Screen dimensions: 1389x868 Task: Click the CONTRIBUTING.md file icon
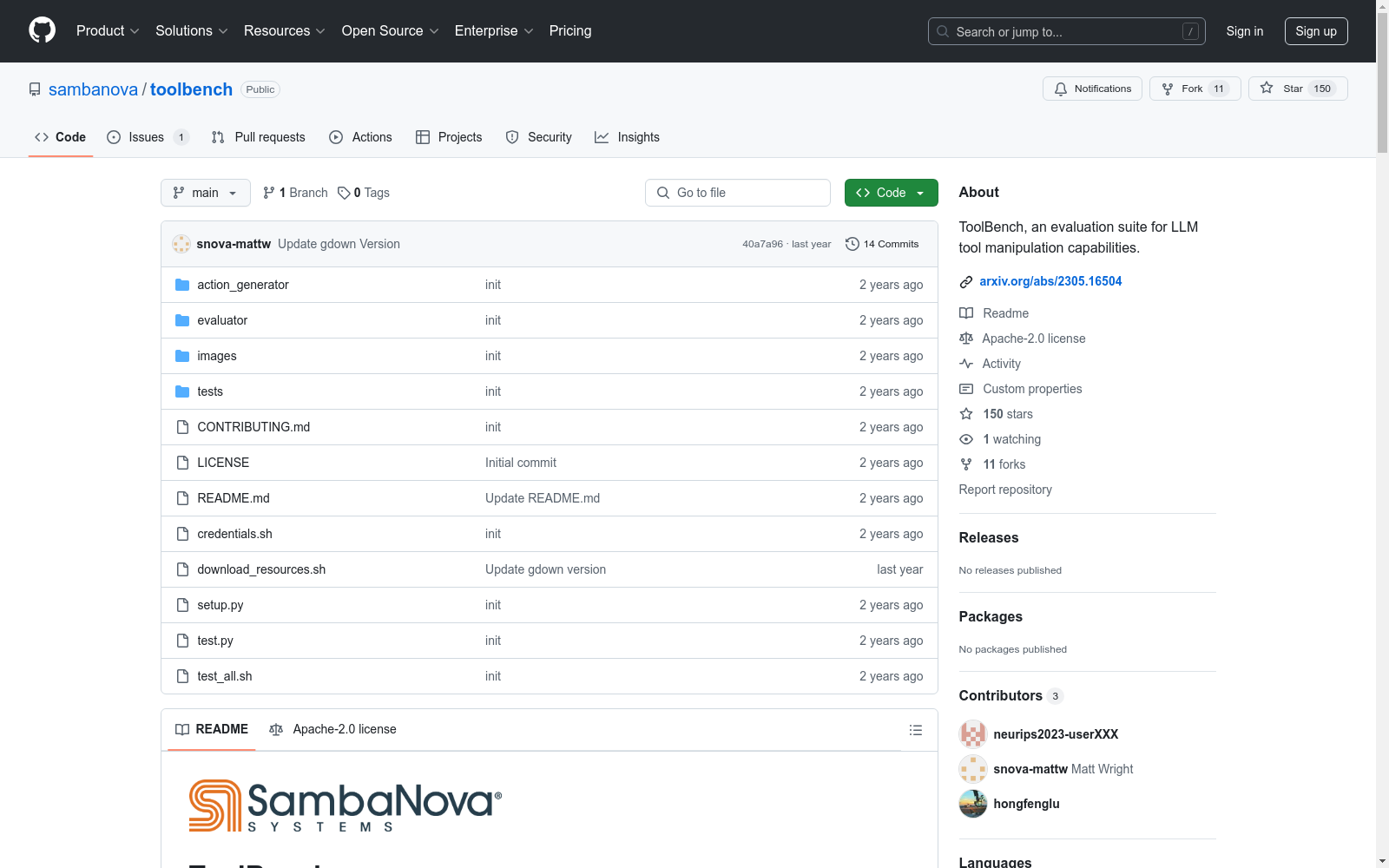(x=182, y=427)
